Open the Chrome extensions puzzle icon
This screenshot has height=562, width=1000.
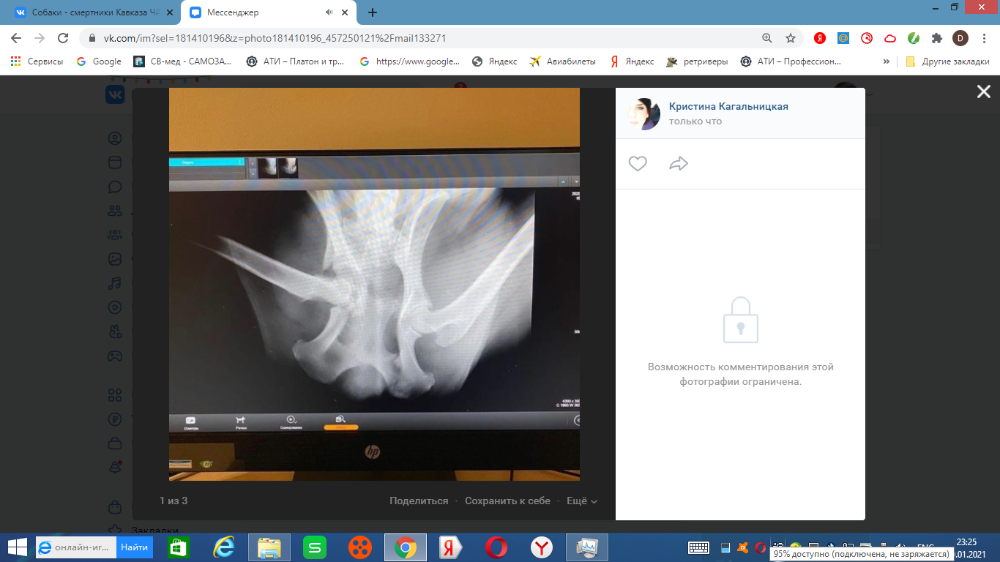(937, 38)
